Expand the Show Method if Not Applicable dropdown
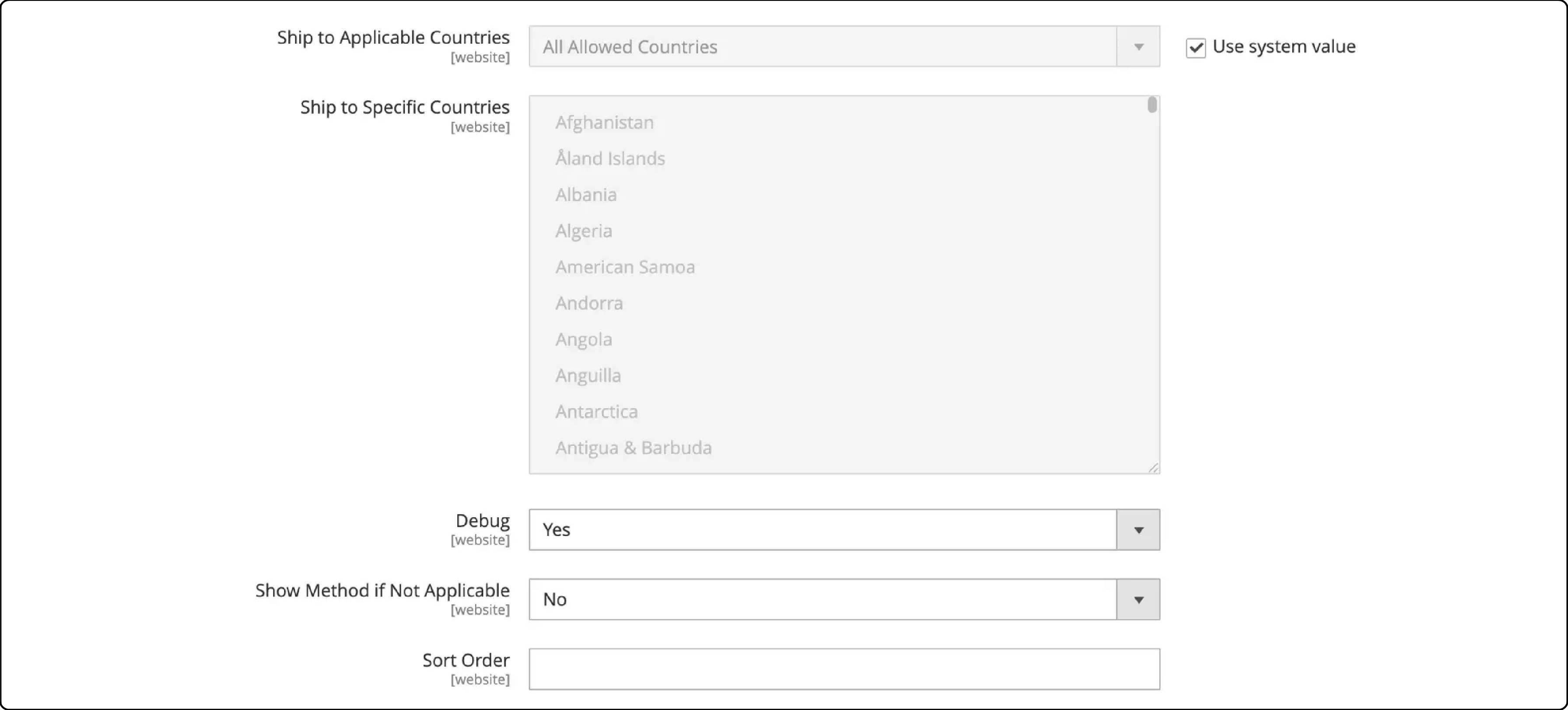This screenshot has height=710, width=1568. (1138, 599)
